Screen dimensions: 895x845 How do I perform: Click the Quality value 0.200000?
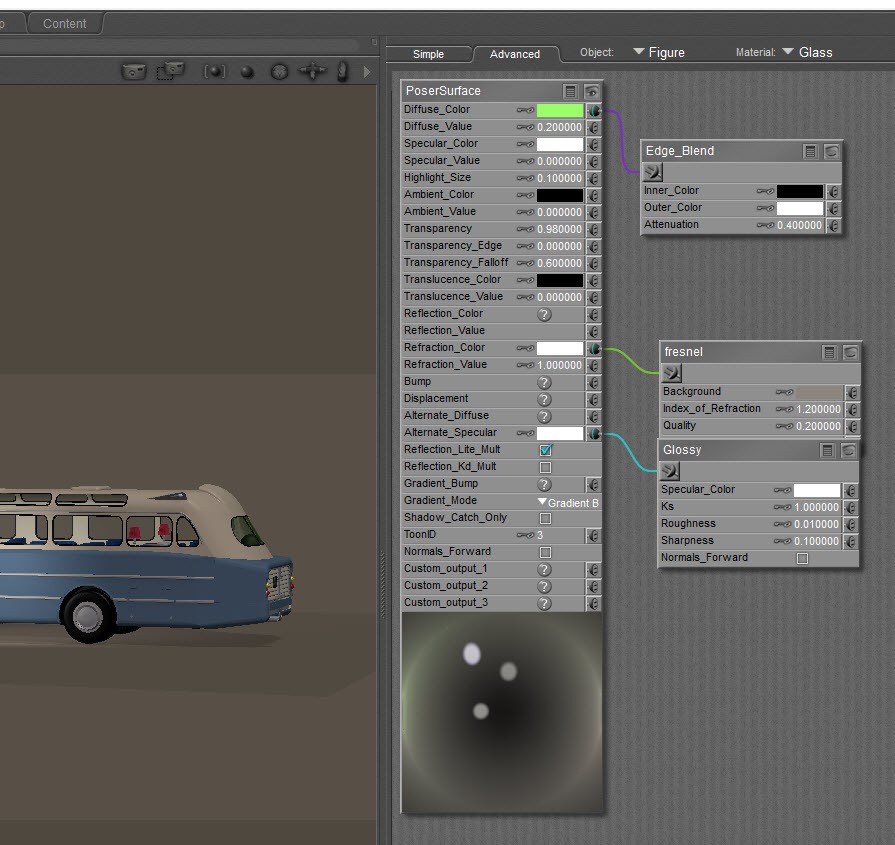pos(819,426)
